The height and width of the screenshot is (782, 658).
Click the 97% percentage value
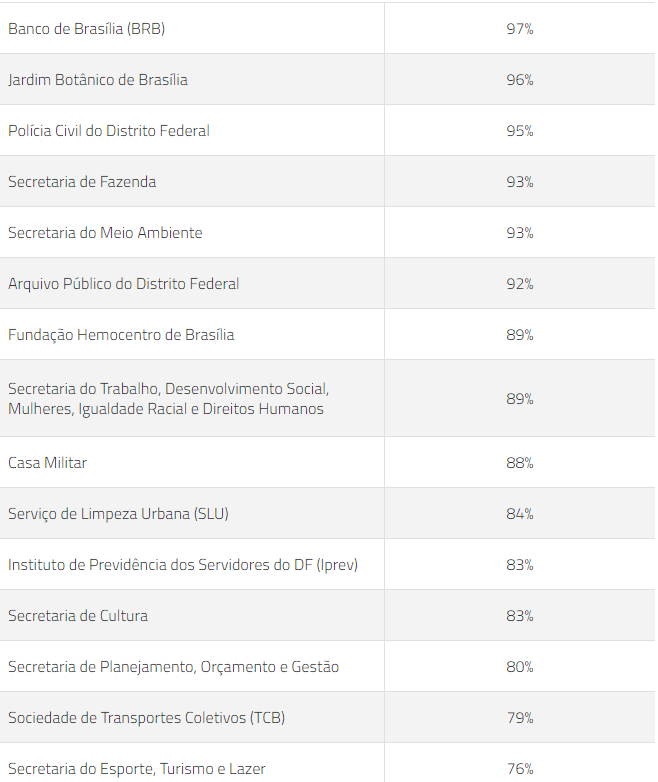[520, 29]
